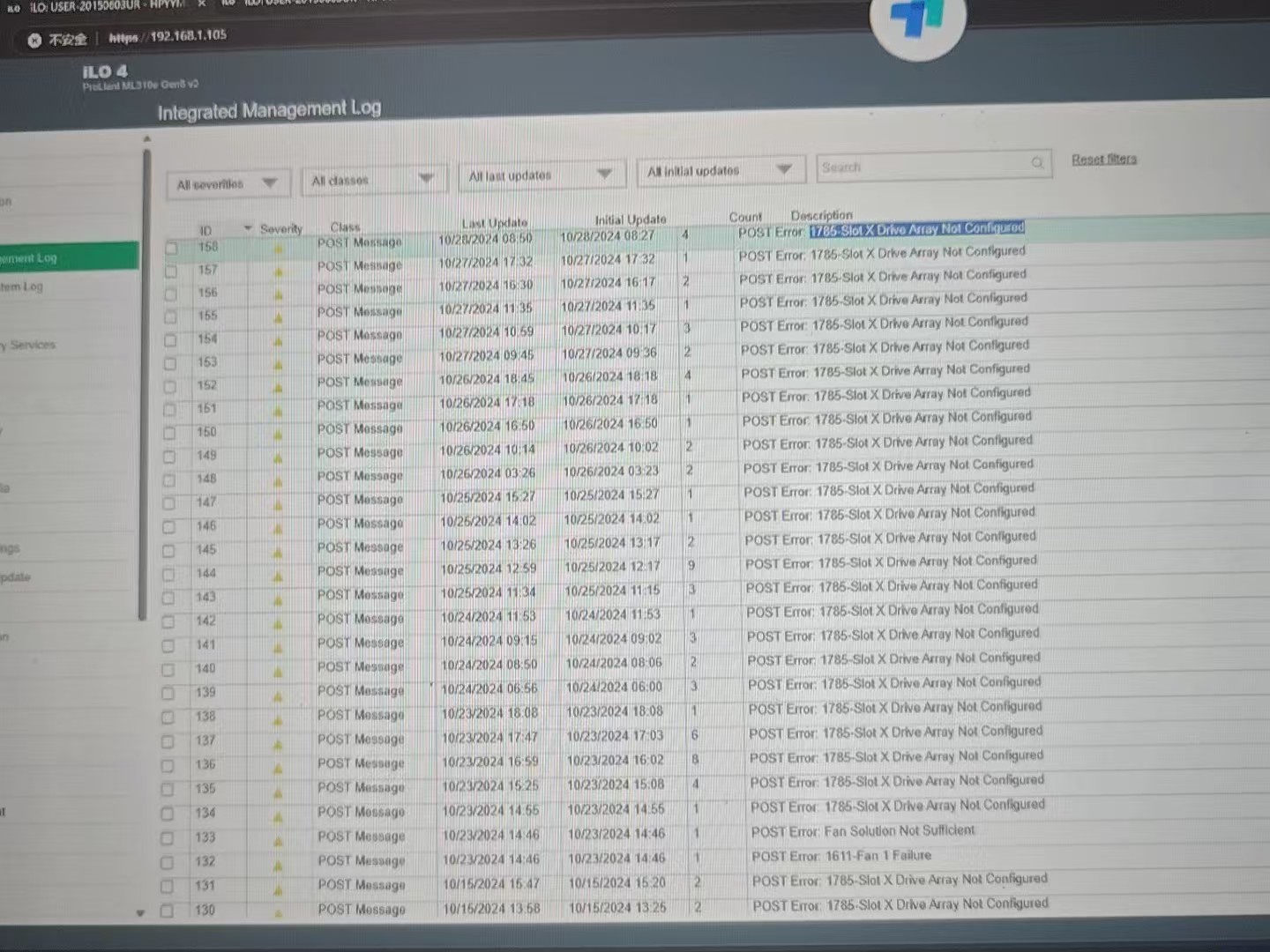
Task: Click the Count column header
Action: [745, 217]
